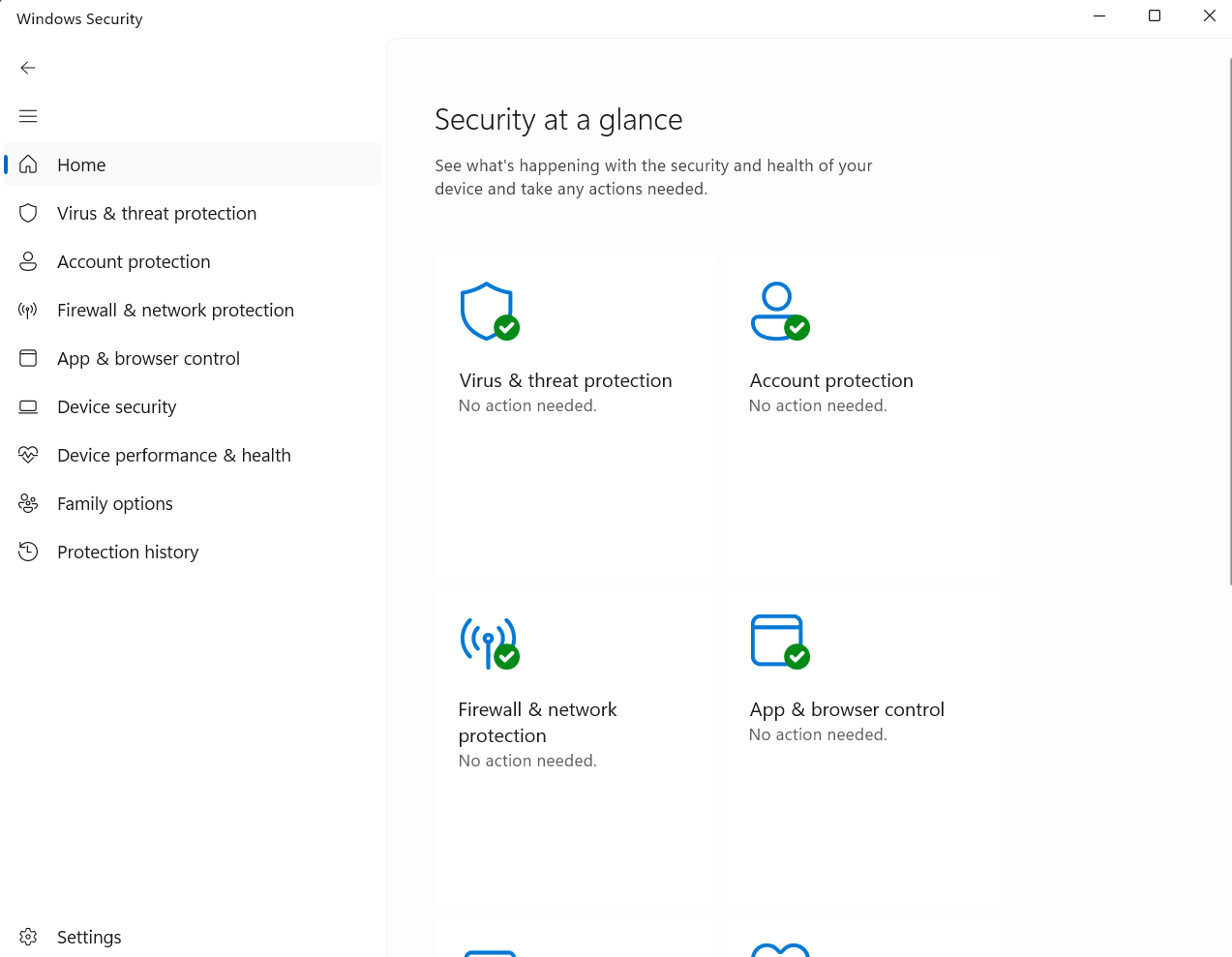Open Settings via the gear icon

tap(28, 937)
